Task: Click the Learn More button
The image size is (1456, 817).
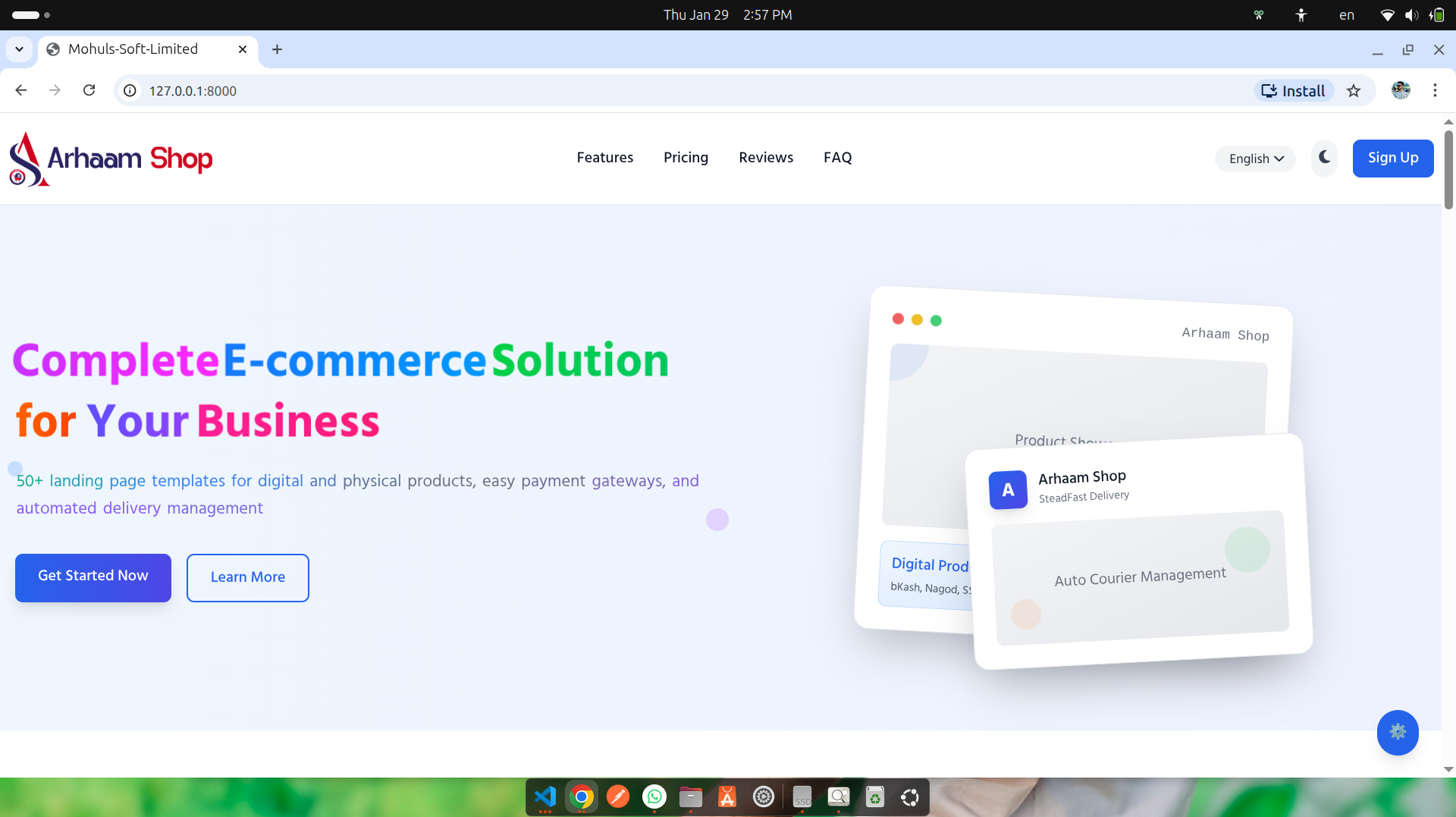Action: click(x=248, y=577)
